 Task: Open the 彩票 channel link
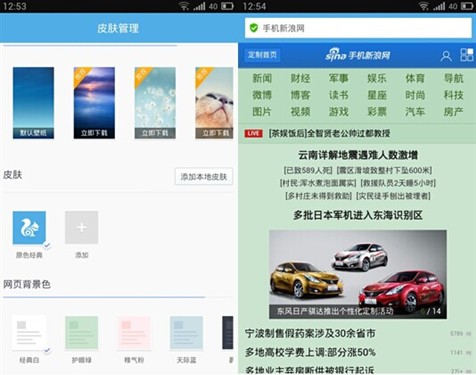pyautogui.click(x=377, y=112)
